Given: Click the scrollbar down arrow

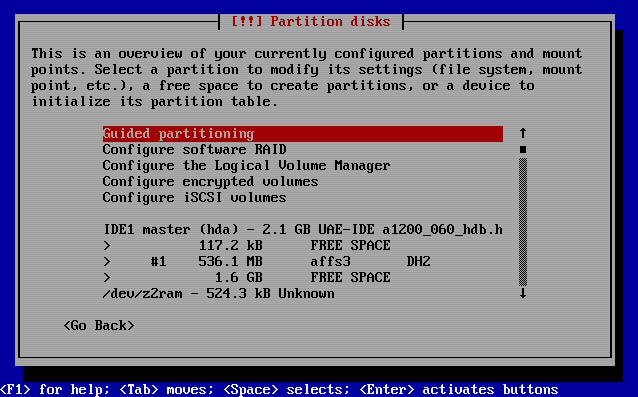Looking at the screenshot, I should coord(523,293).
